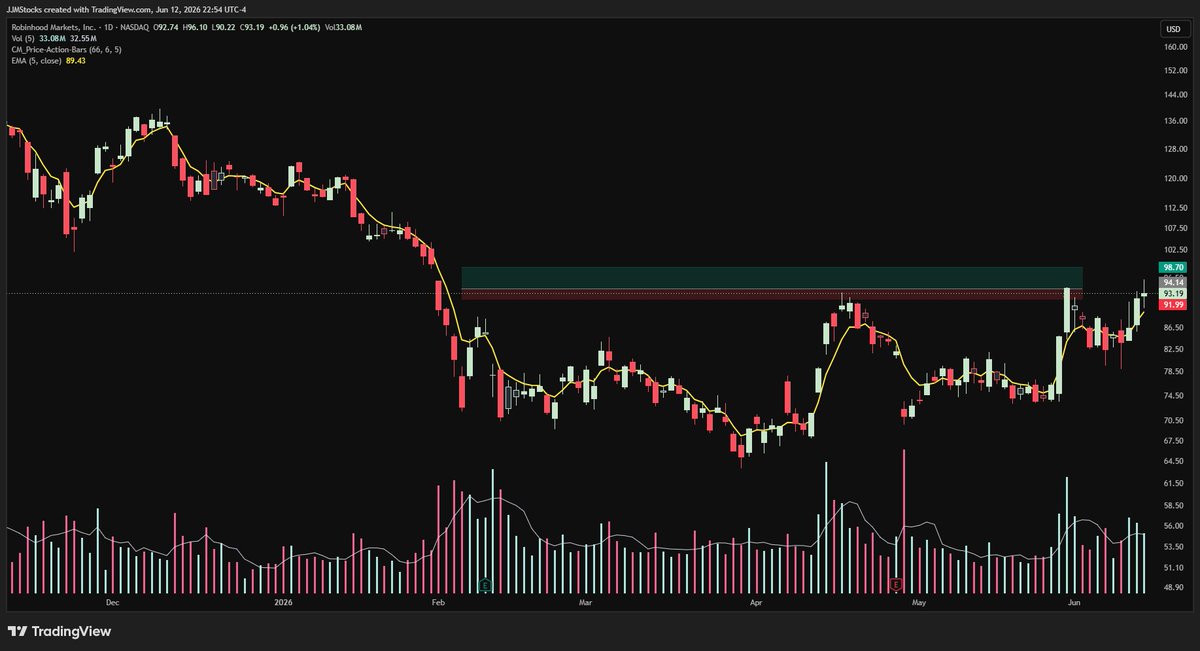Viewport: 1200px width, 651px height.
Task: Click the 64.50 price scale label
Action: (x=1174, y=462)
